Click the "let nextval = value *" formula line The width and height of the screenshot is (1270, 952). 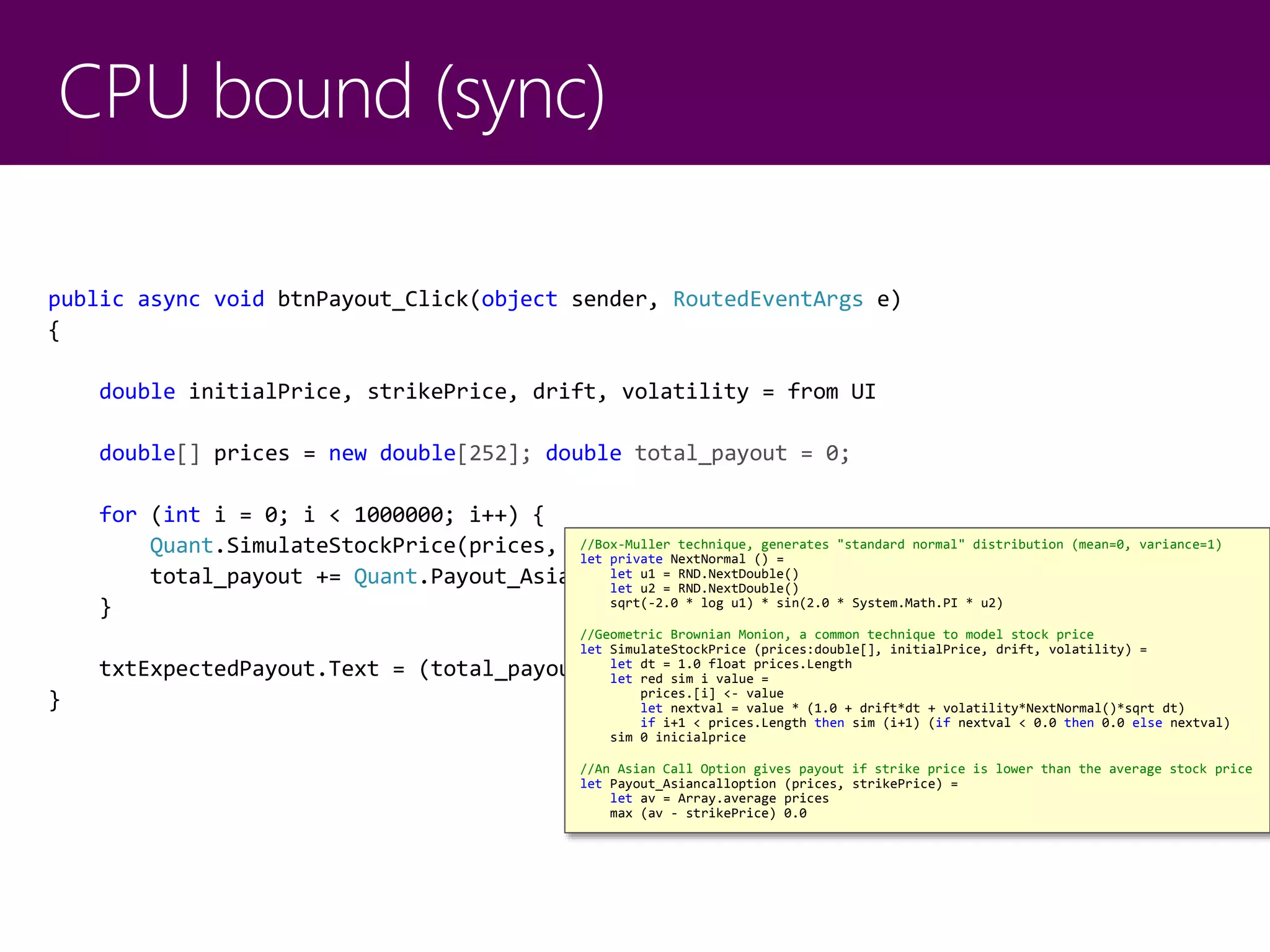(x=912, y=708)
